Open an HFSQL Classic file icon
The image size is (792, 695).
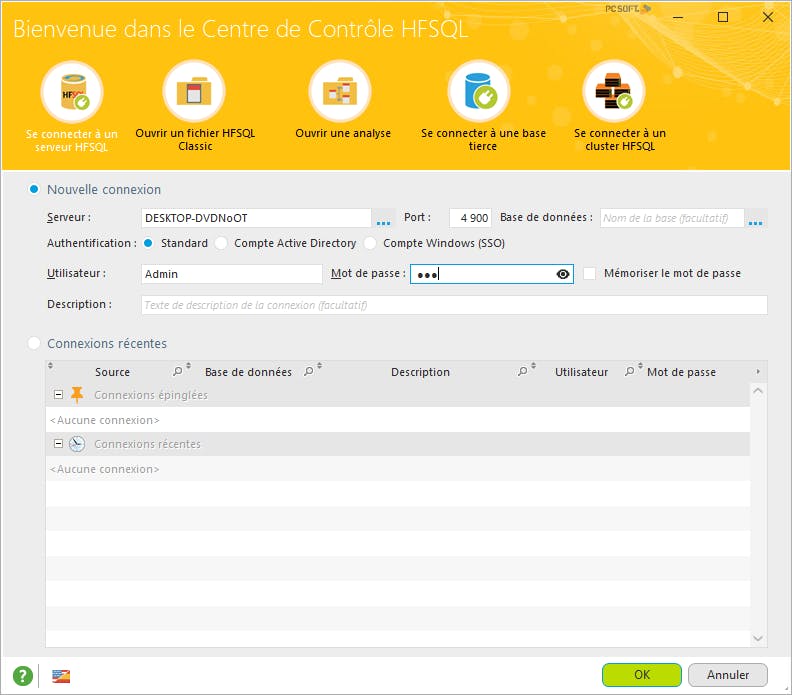coord(194,92)
